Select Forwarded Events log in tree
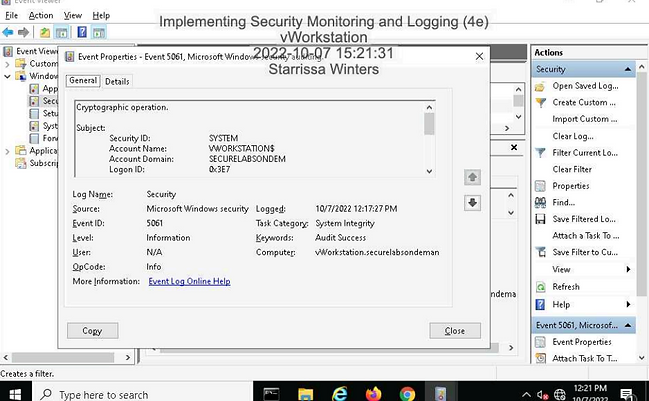 click(x=45, y=138)
